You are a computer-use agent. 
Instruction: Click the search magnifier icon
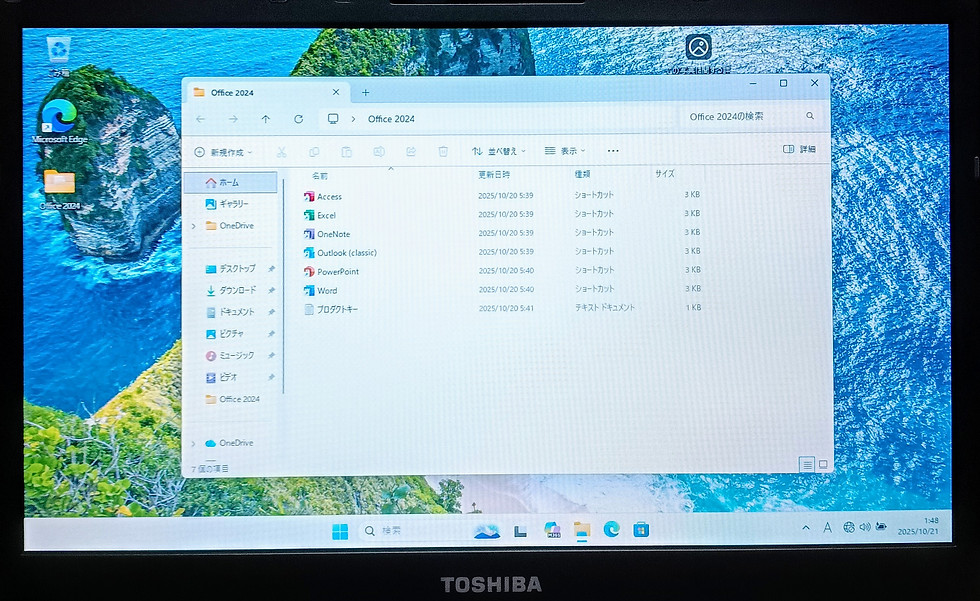[x=810, y=116]
